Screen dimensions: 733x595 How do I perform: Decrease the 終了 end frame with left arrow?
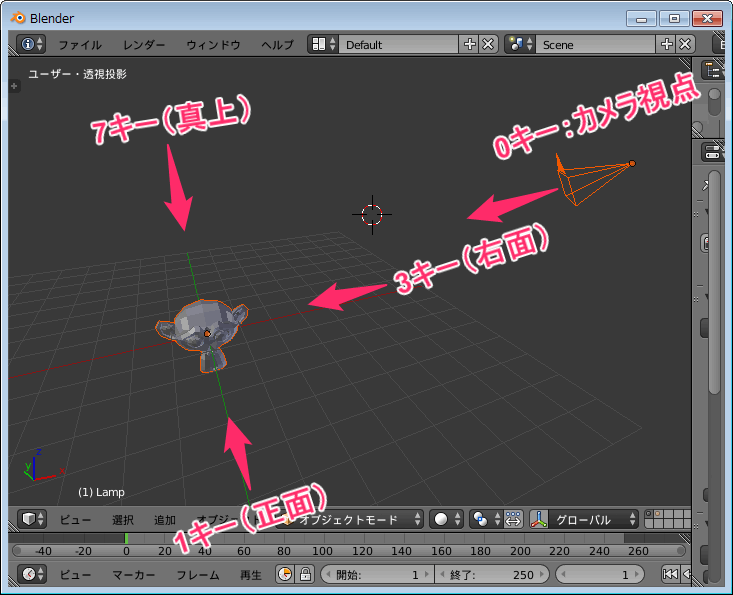click(442, 574)
